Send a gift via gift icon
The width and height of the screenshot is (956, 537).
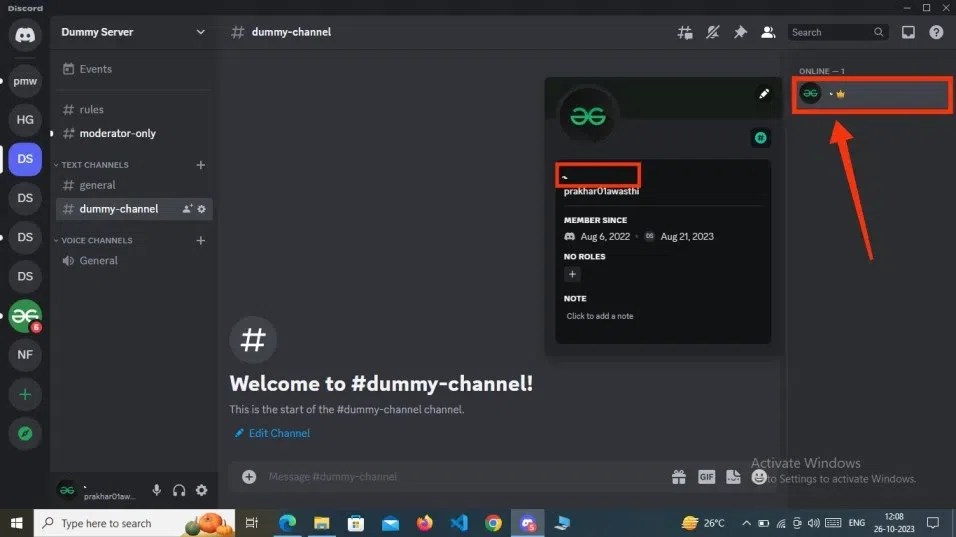coord(679,477)
